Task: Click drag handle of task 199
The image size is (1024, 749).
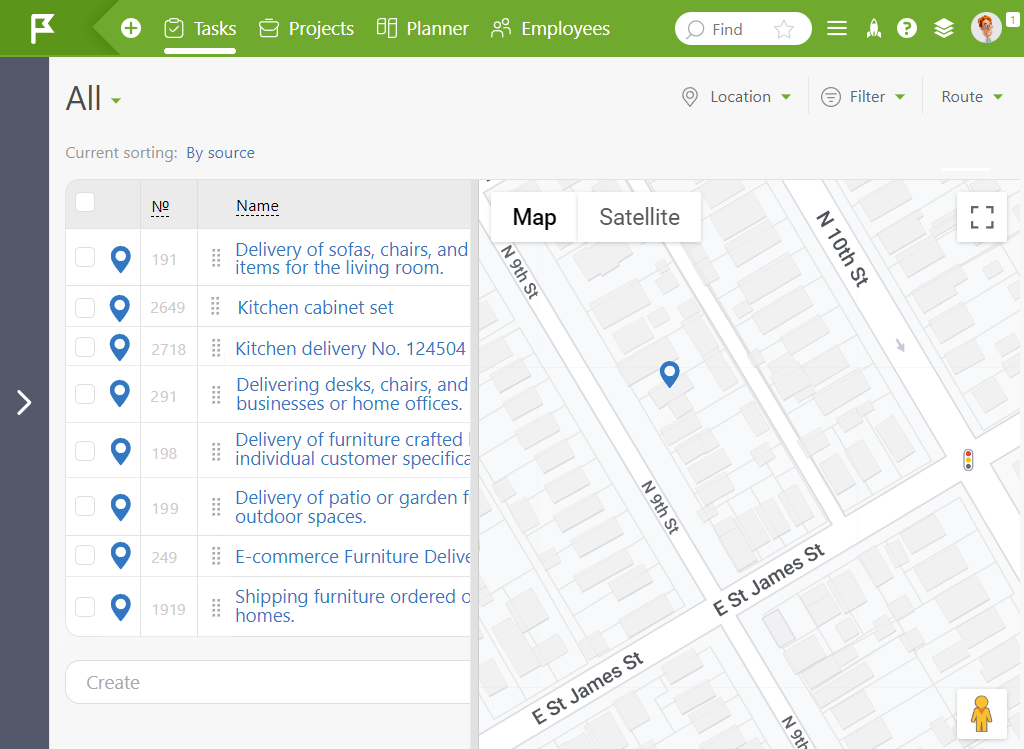Action: 216,507
